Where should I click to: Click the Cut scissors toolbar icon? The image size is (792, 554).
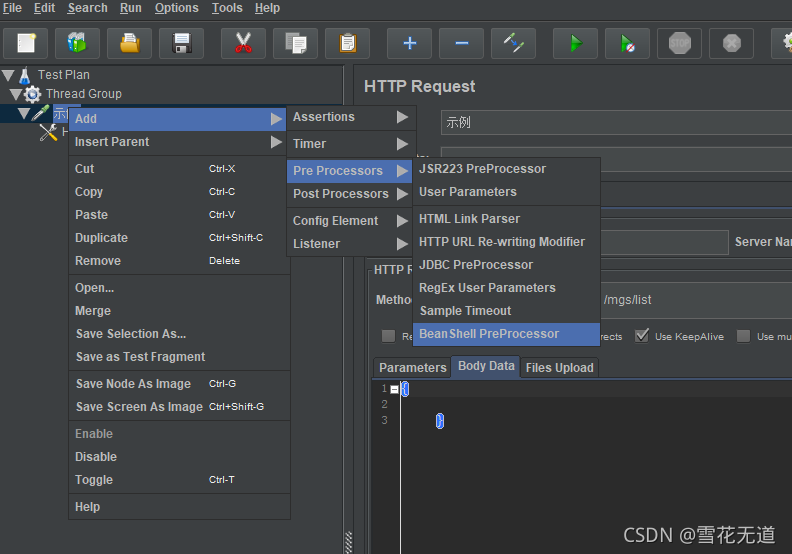[243, 43]
